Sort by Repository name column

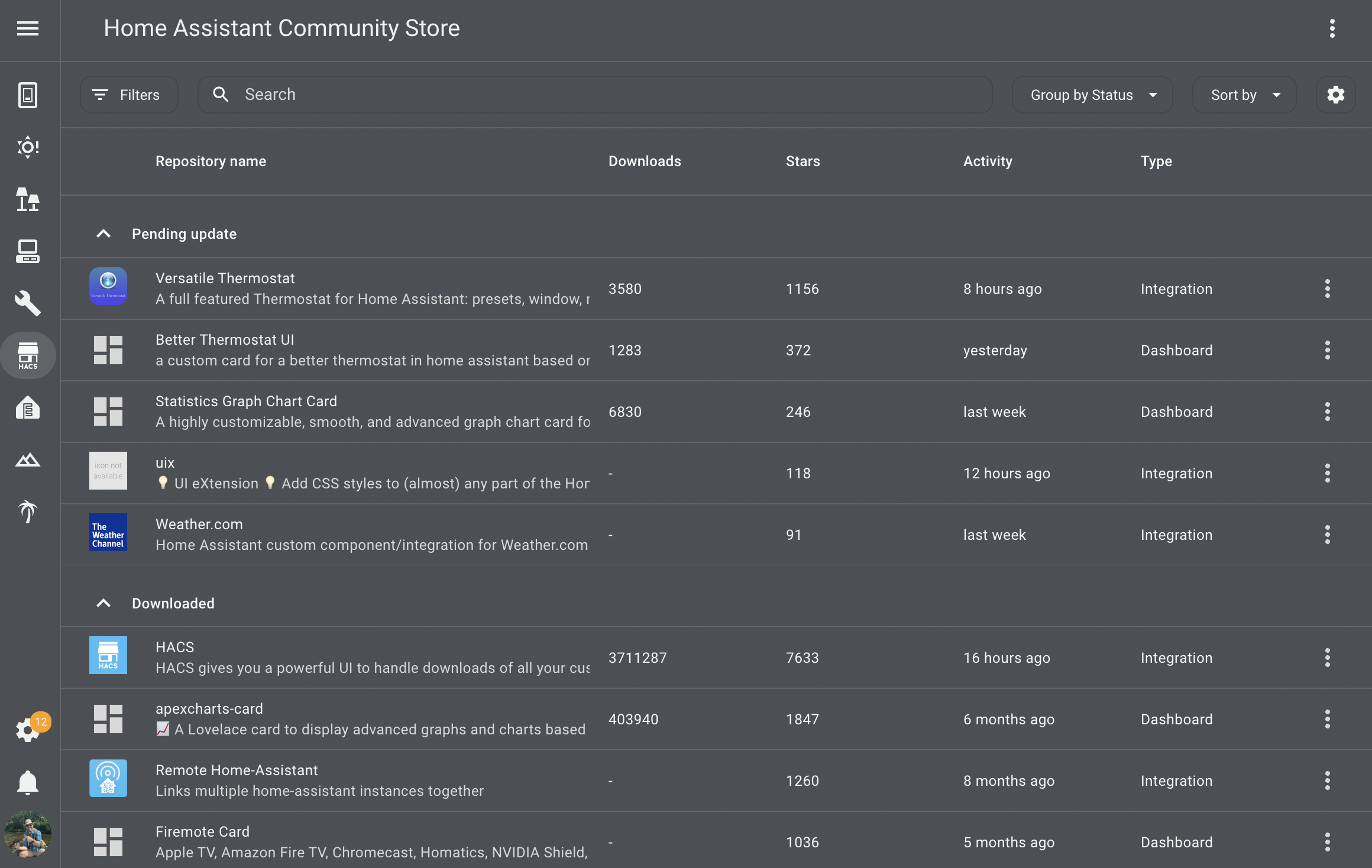point(211,161)
